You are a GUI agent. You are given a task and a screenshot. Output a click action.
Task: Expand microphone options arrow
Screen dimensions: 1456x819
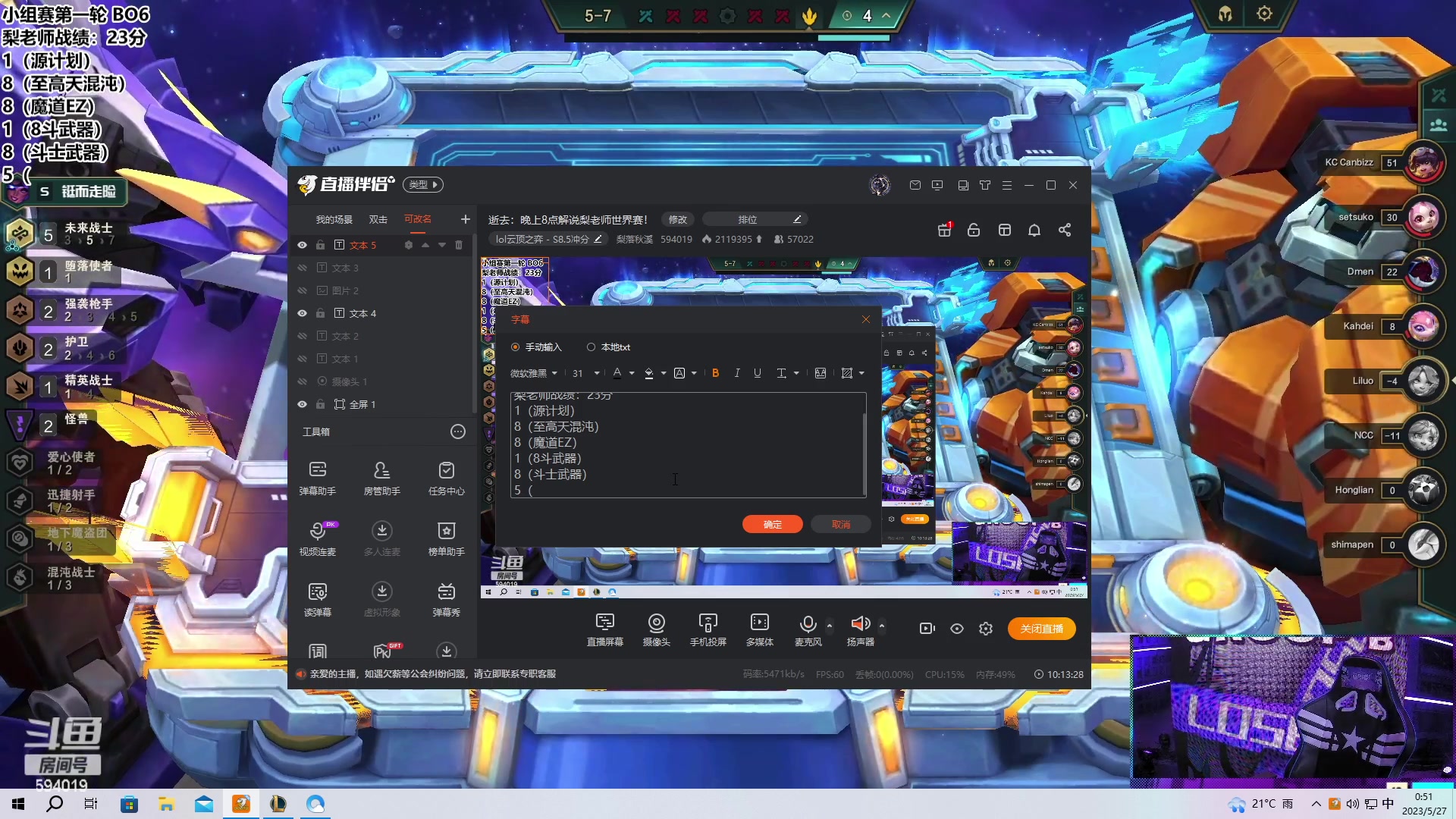[x=830, y=626]
